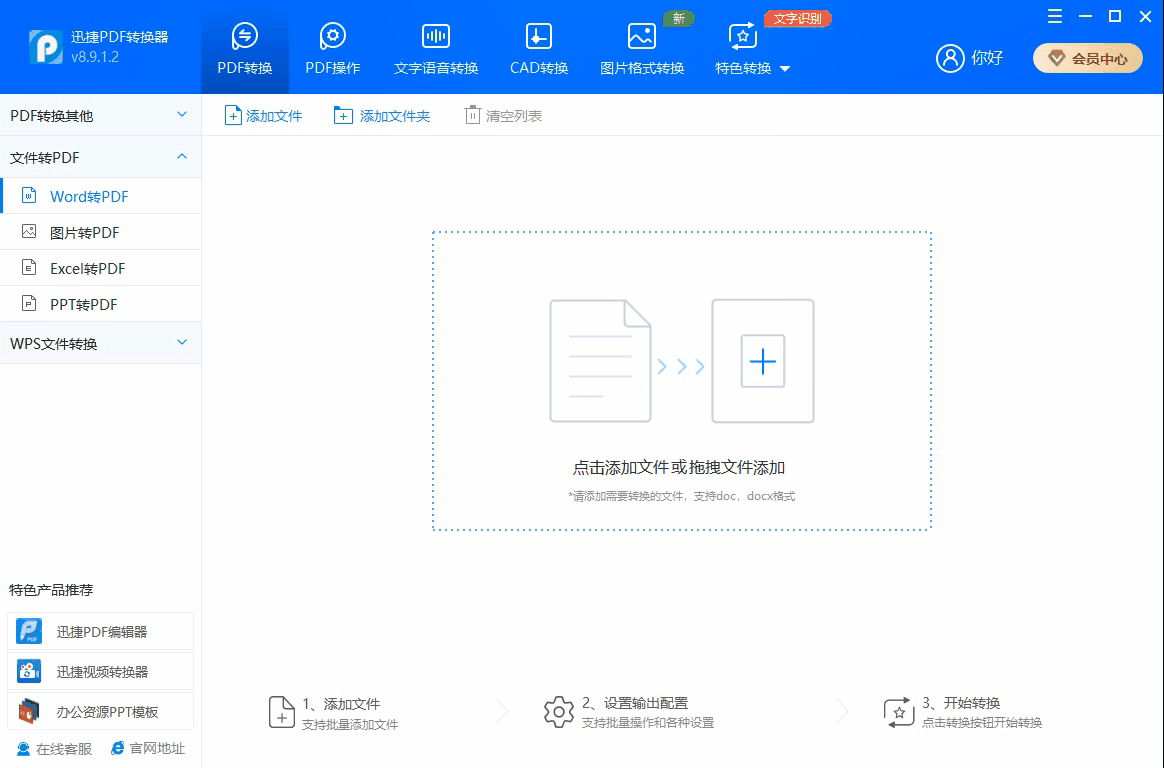The width and height of the screenshot is (1164, 768).
Task: Click the 文字识别 badge
Action: [x=798, y=19]
